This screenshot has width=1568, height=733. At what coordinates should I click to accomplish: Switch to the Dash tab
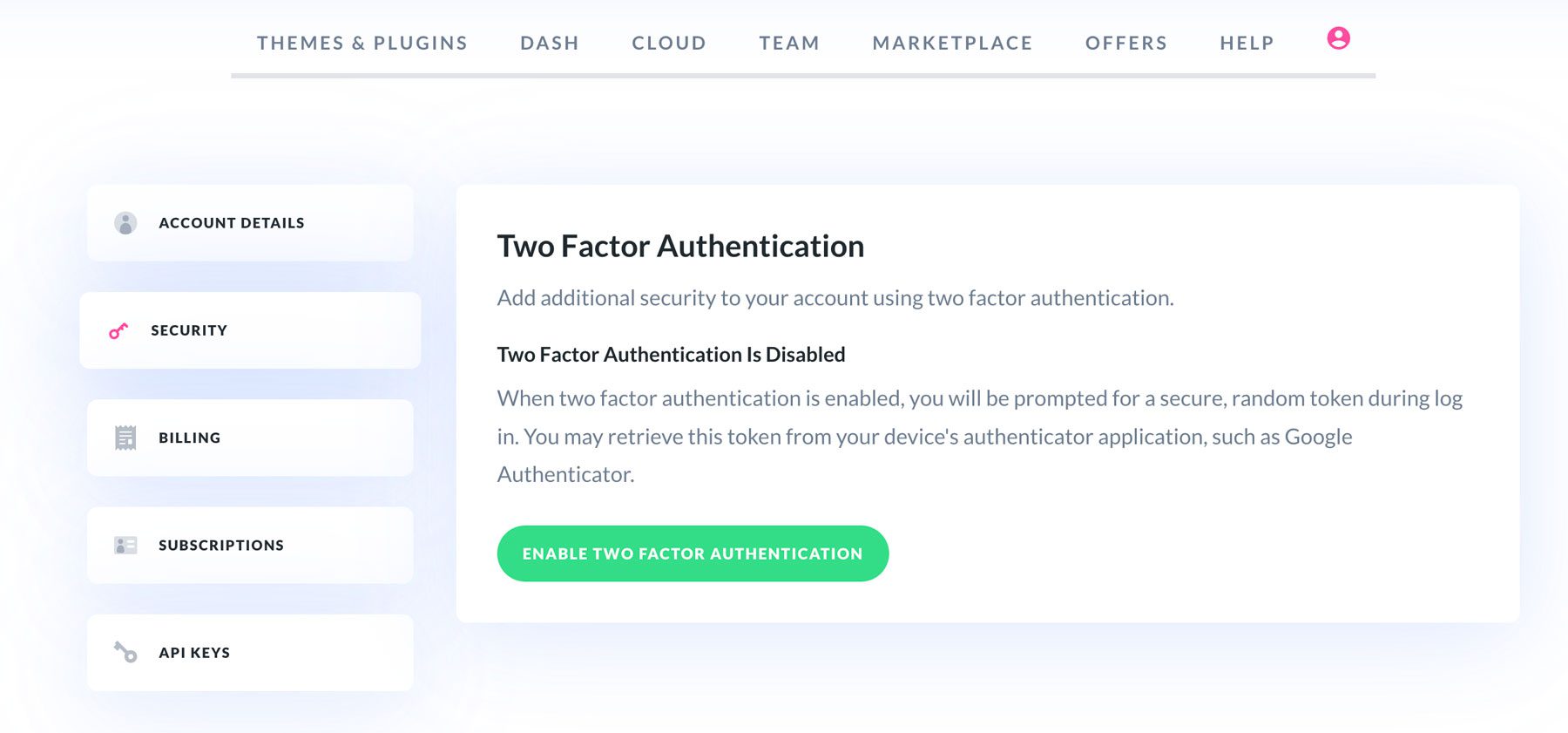(x=550, y=42)
